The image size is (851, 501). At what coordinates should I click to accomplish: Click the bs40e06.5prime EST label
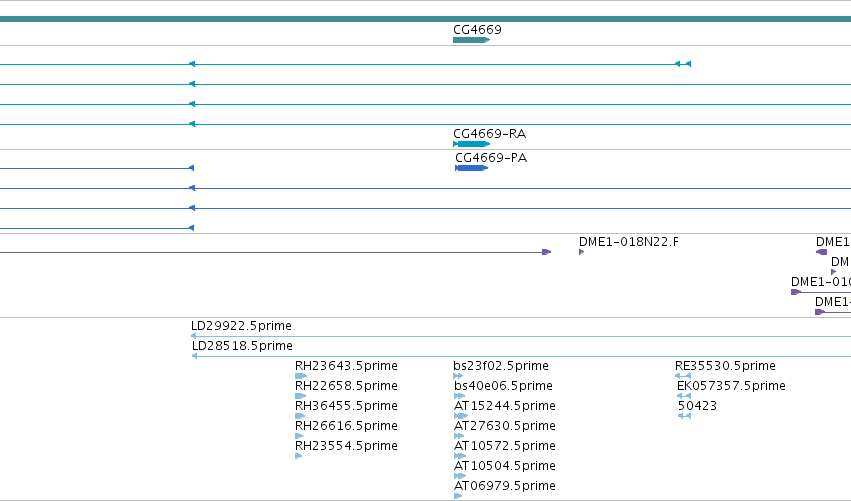[x=503, y=386]
